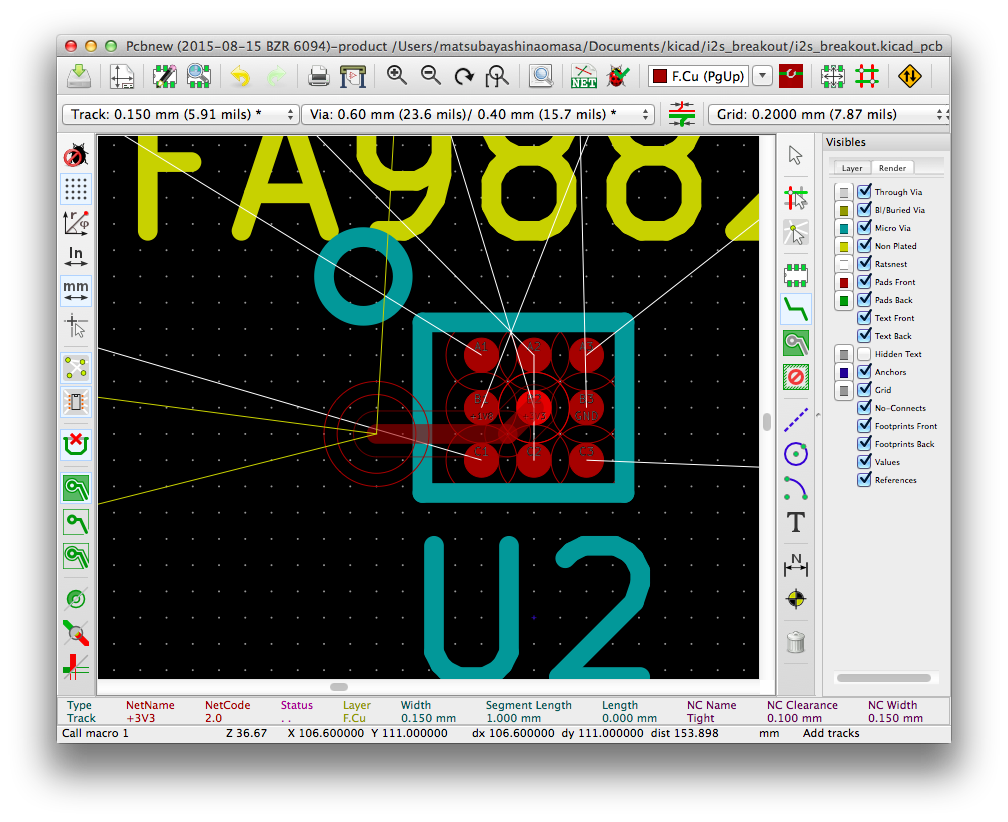Viewport: 1008px width, 822px height.
Task: Open the Grid size dropdown
Action: pos(828,114)
